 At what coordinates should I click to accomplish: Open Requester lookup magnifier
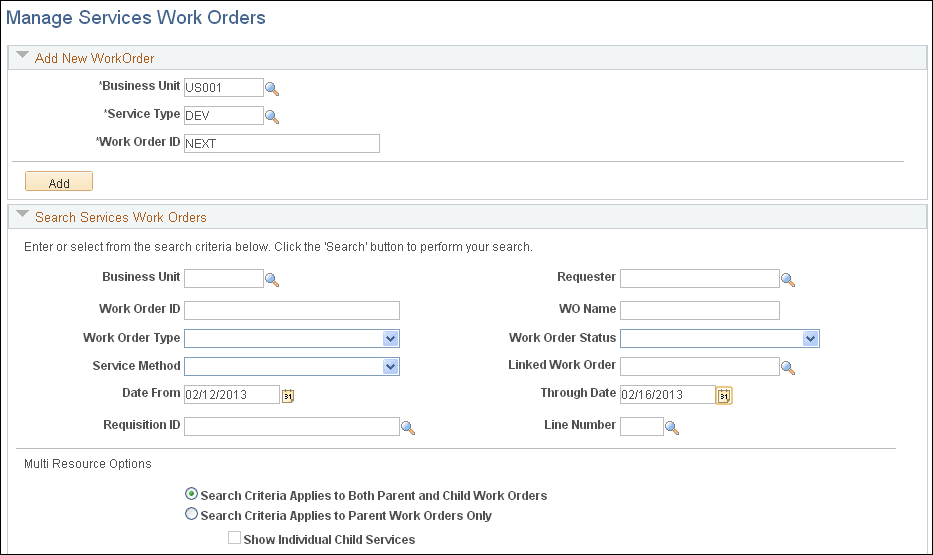788,280
